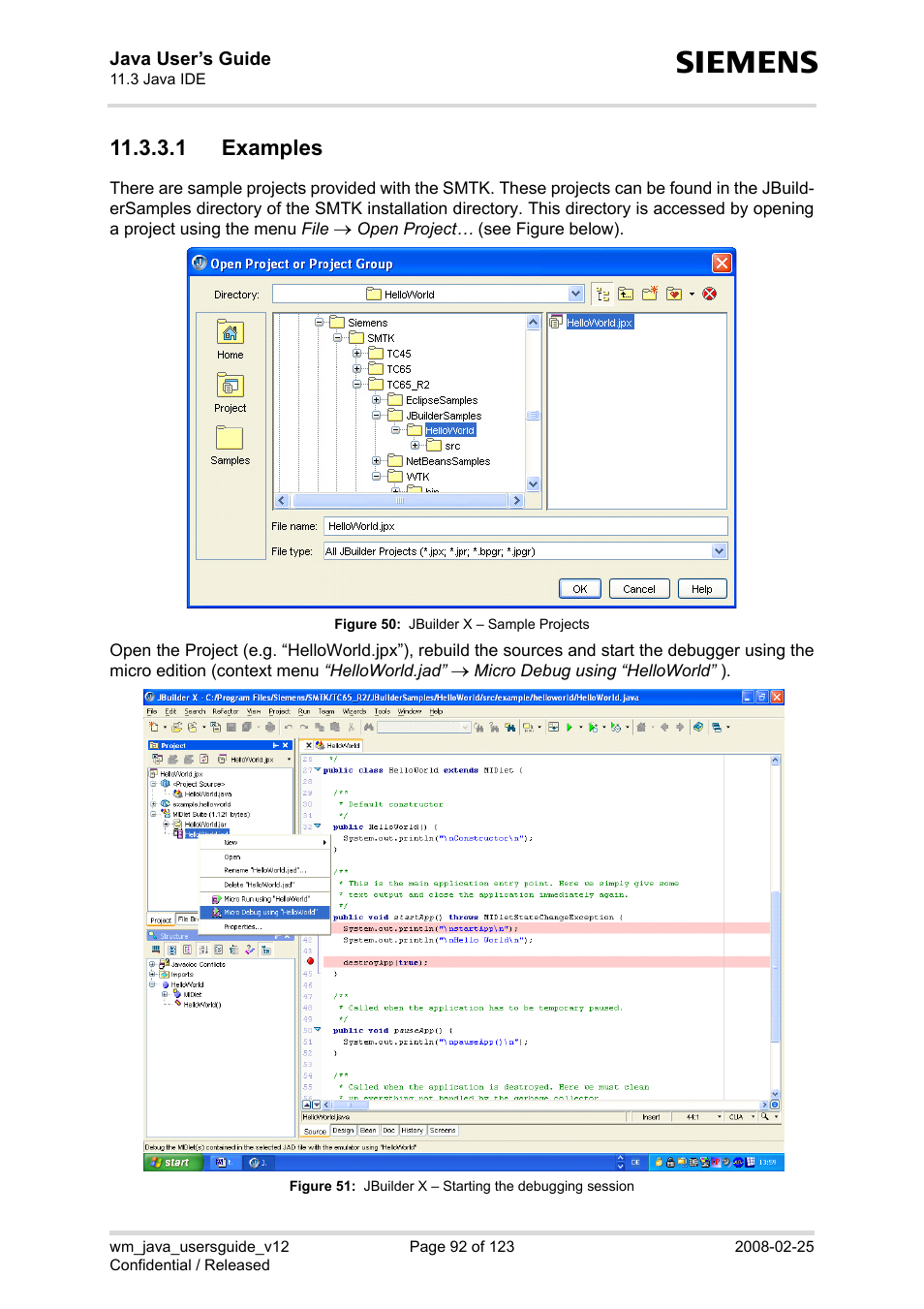Choose Rename "HelloWorld.jad"... from context menu

265,870
